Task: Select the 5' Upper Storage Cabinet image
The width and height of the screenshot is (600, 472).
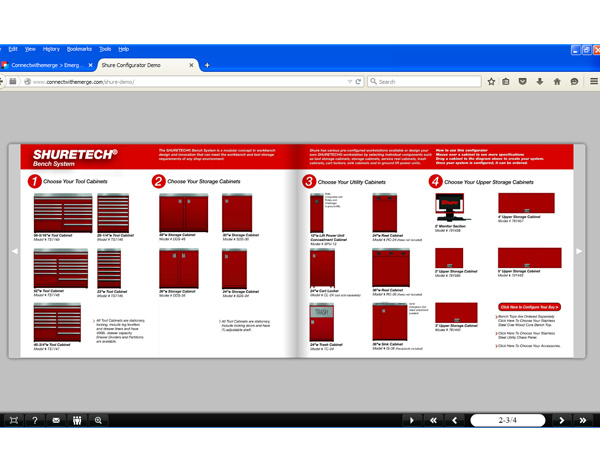Action: click(530, 258)
